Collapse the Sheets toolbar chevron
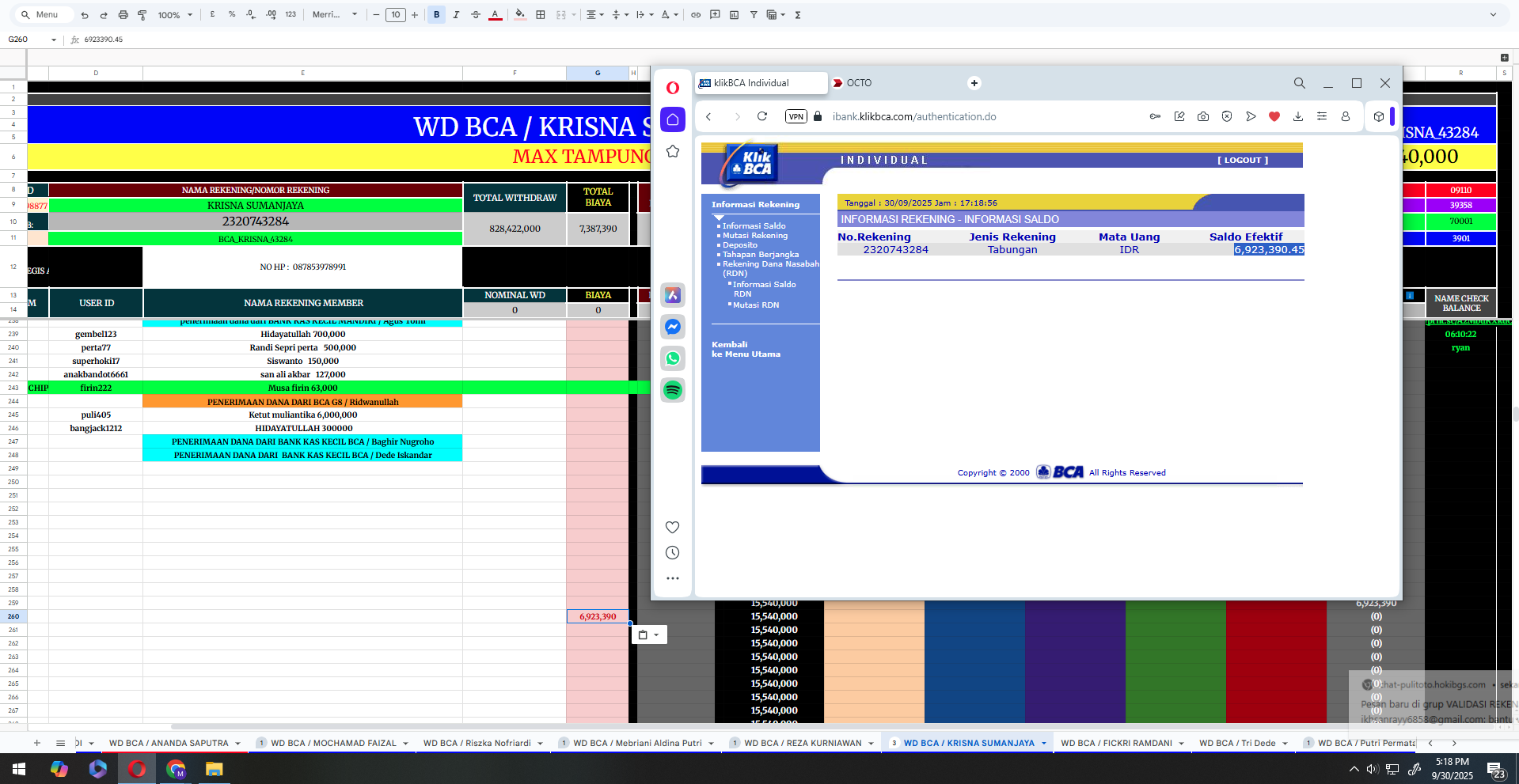The height and width of the screenshot is (784, 1519). tap(1493, 15)
